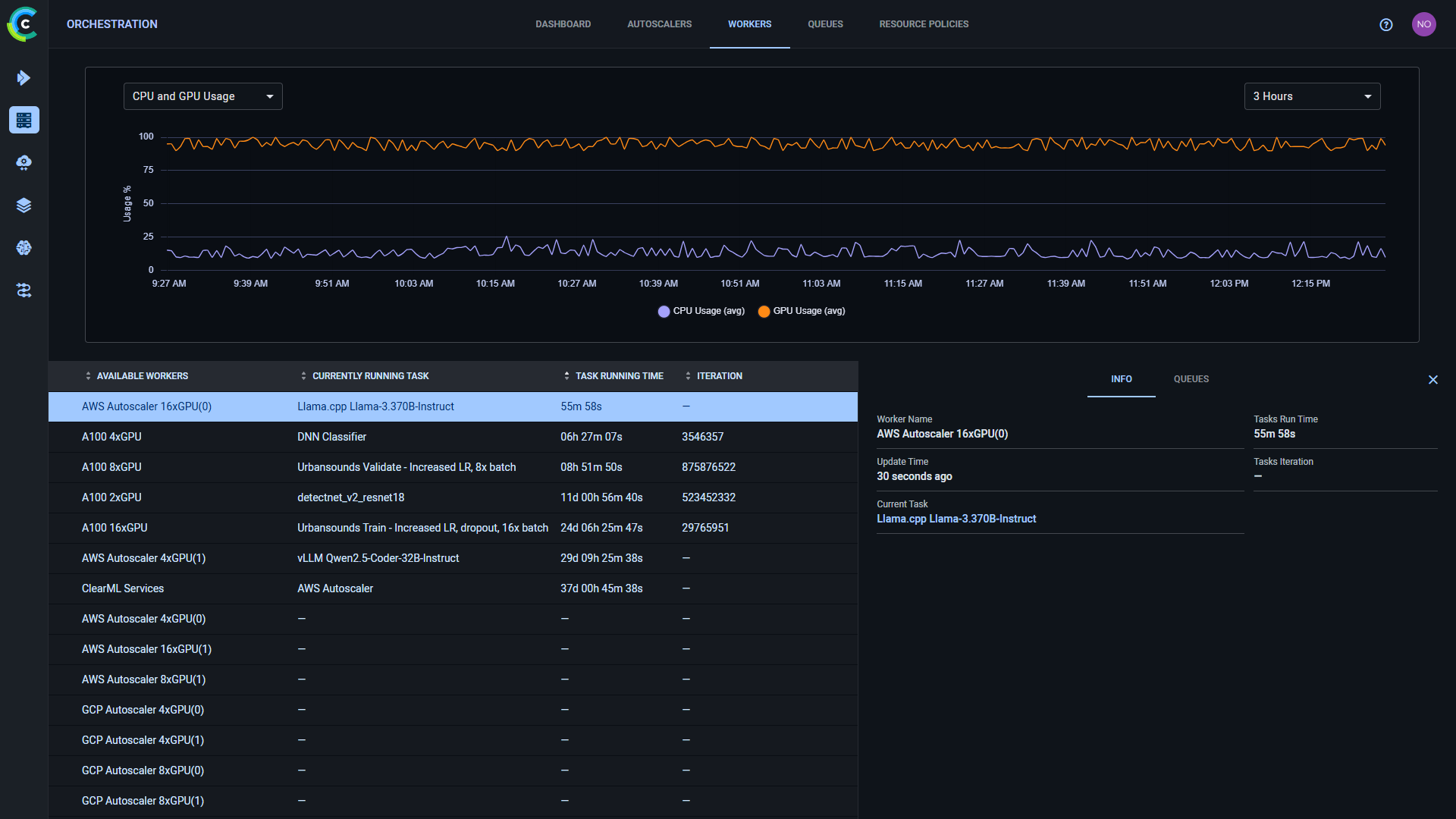Screen dimensions: 1456x819
Task: Open Pipelines via the sidebar icon
Action: 24,290
